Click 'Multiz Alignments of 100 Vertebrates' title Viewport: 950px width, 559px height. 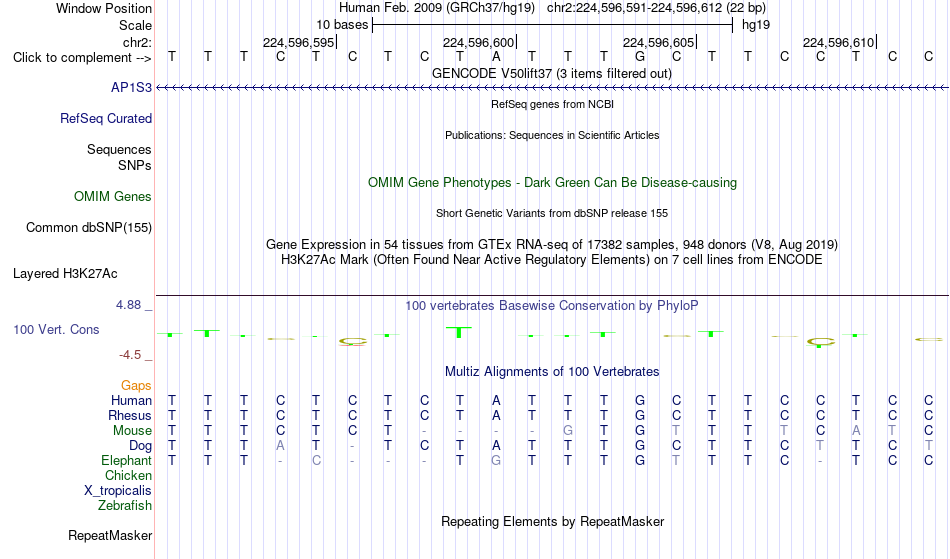tap(552, 372)
